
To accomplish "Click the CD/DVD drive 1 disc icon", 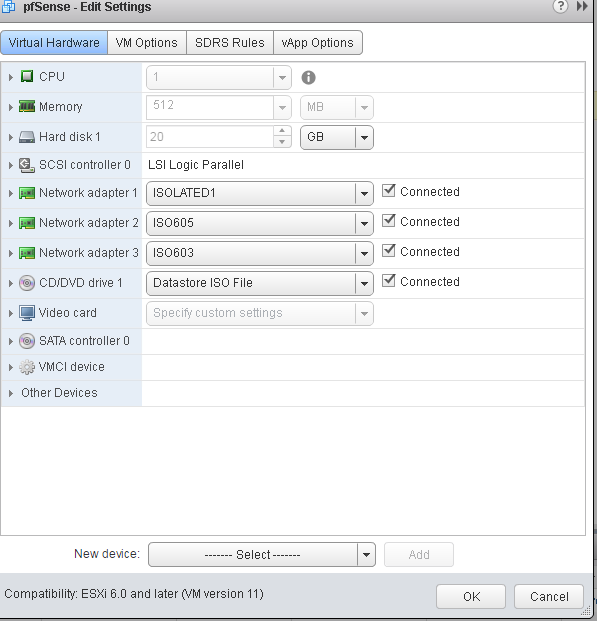I will 27,283.
